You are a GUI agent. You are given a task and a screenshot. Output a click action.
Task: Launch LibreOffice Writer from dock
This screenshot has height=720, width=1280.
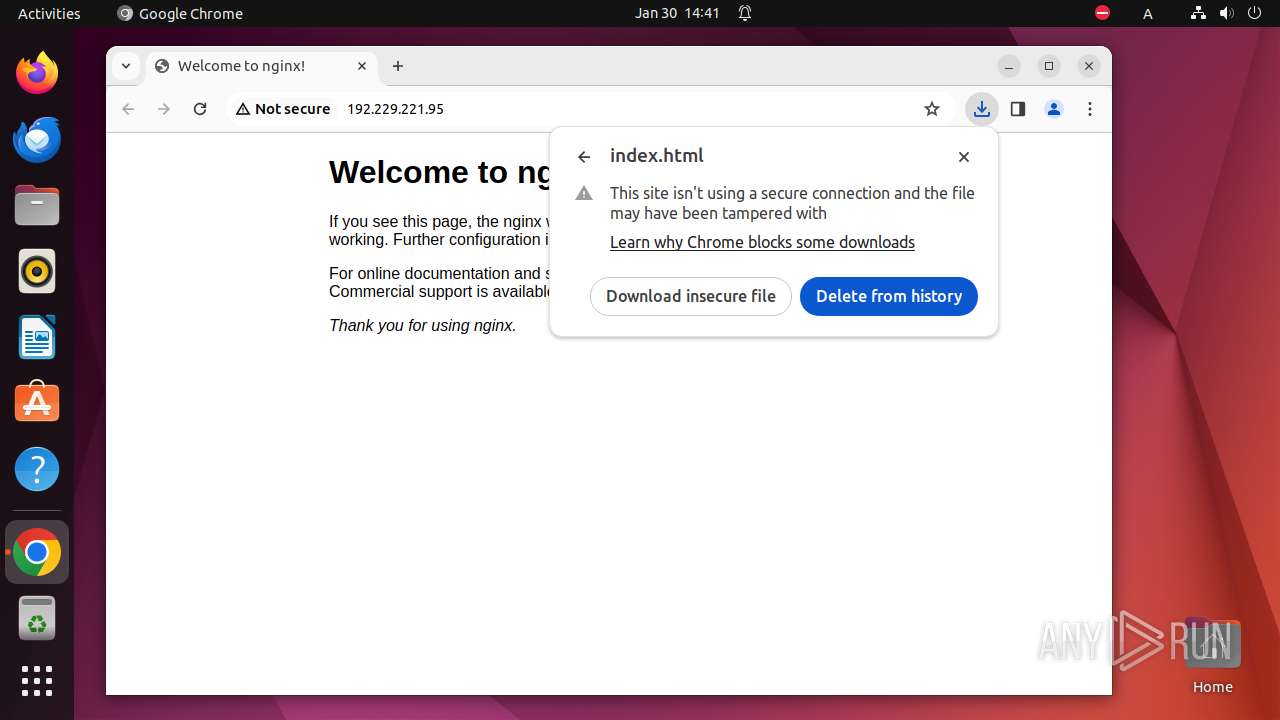pos(37,337)
